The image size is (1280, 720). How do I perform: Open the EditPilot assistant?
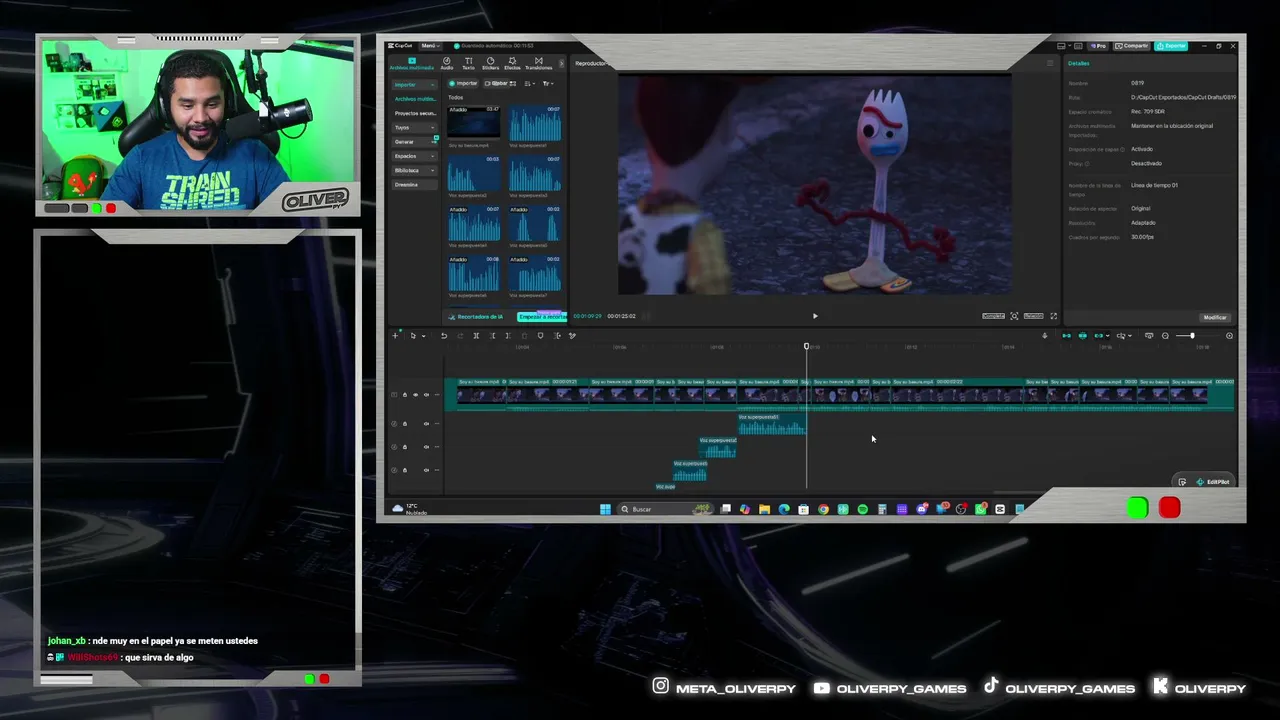1213,482
